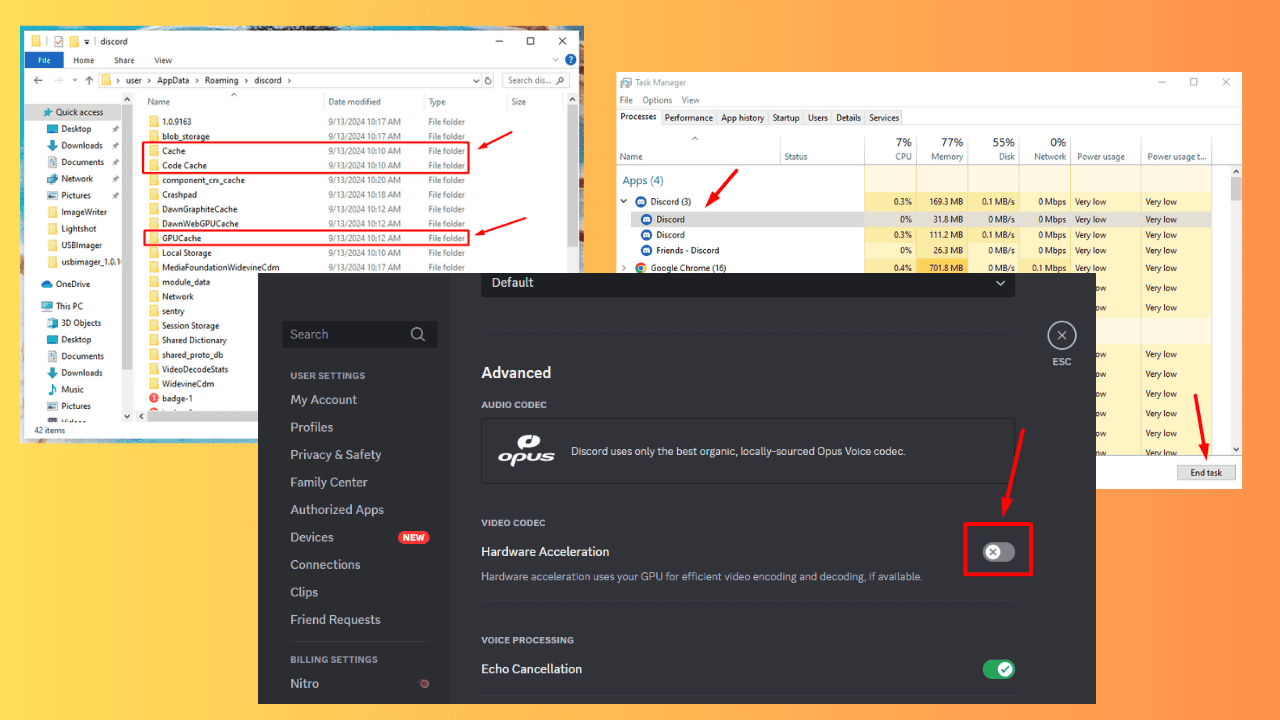This screenshot has width=1280, height=720.
Task: Click the forward arrow in File Explorer
Action: coord(59,80)
